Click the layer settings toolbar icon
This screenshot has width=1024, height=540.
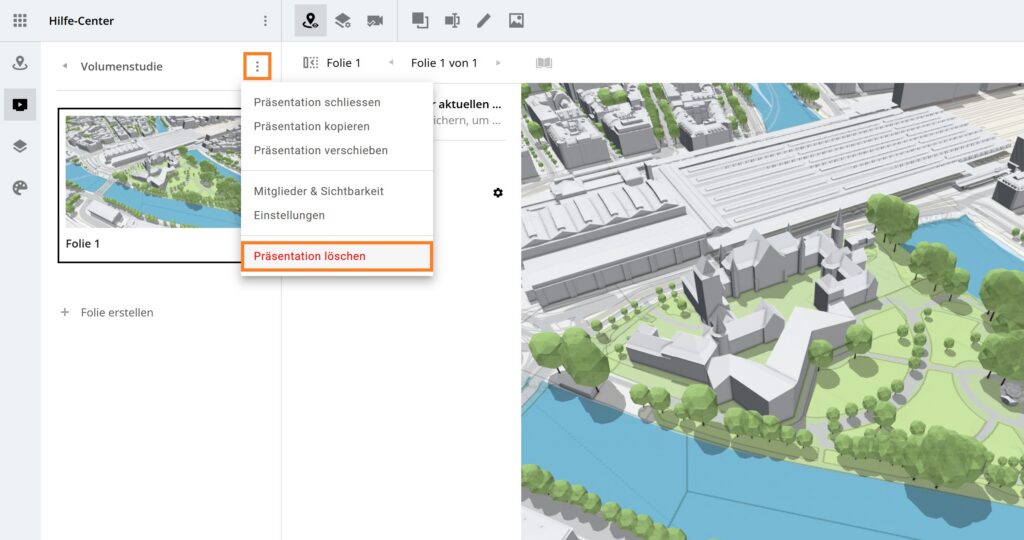point(343,21)
